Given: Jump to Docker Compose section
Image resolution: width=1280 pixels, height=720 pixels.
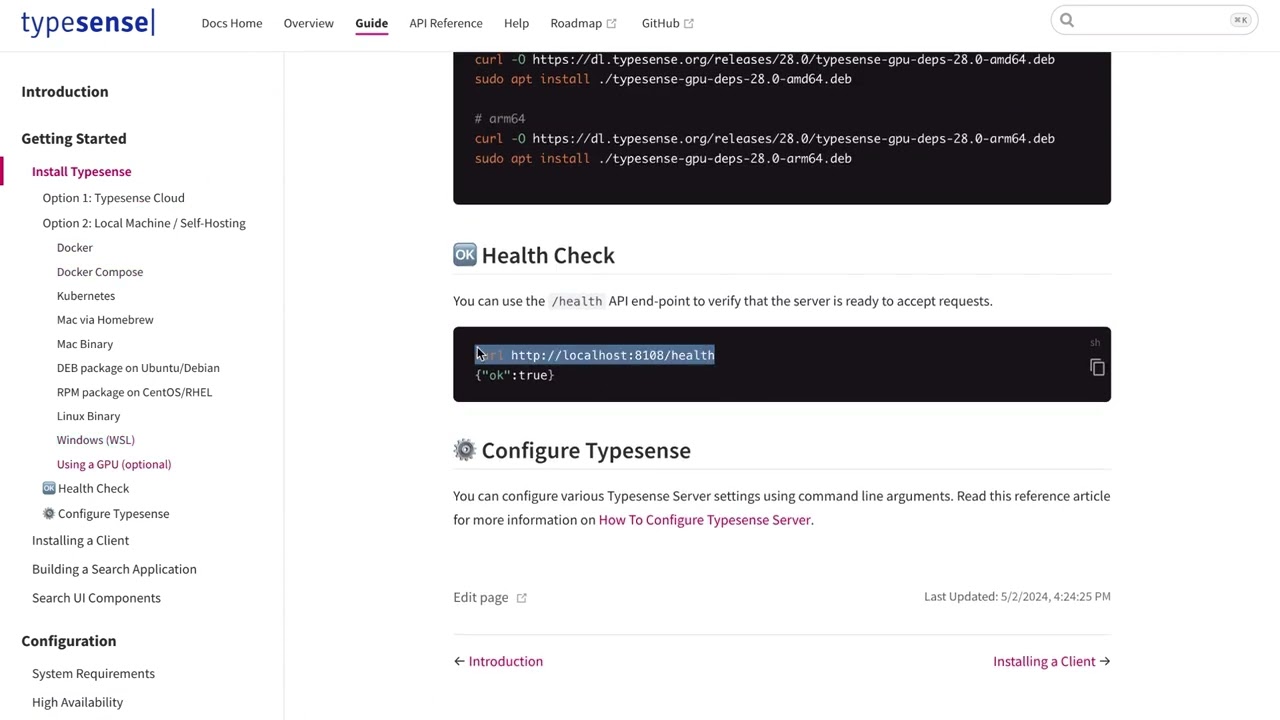Looking at the screenshot, I should tap(100, 272).
